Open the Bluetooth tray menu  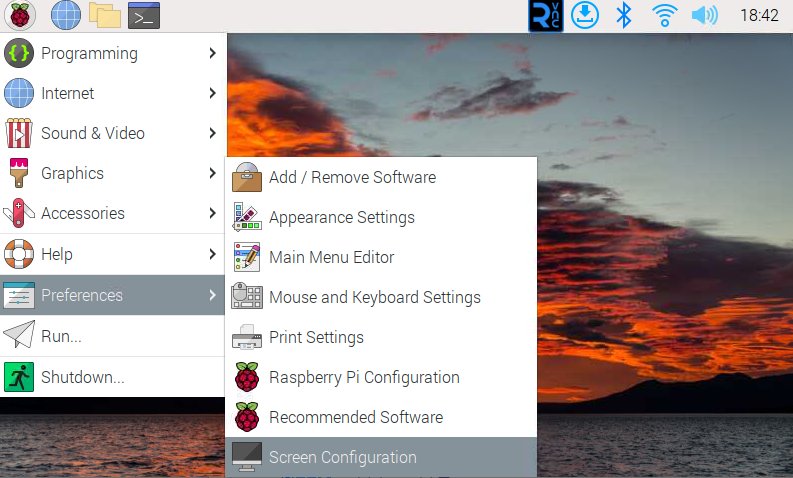pyautogui.click(x=624, y=15)
